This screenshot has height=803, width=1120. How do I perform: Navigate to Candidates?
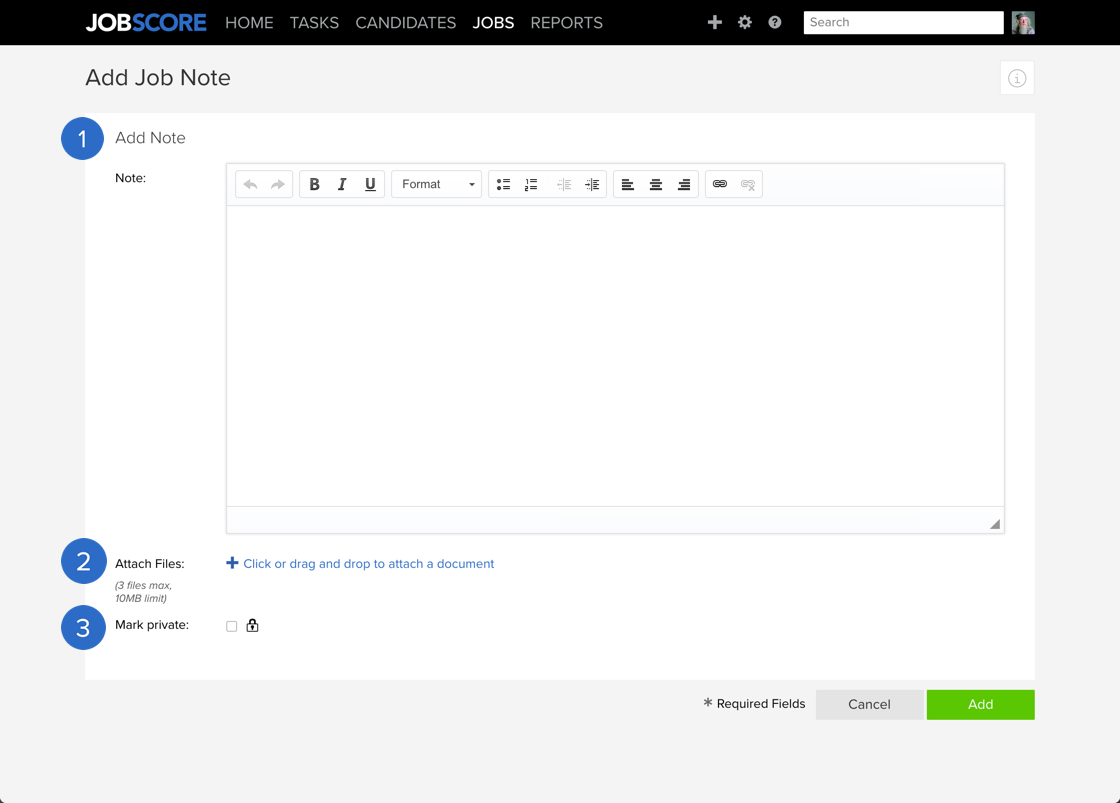[x=406, y=23]
